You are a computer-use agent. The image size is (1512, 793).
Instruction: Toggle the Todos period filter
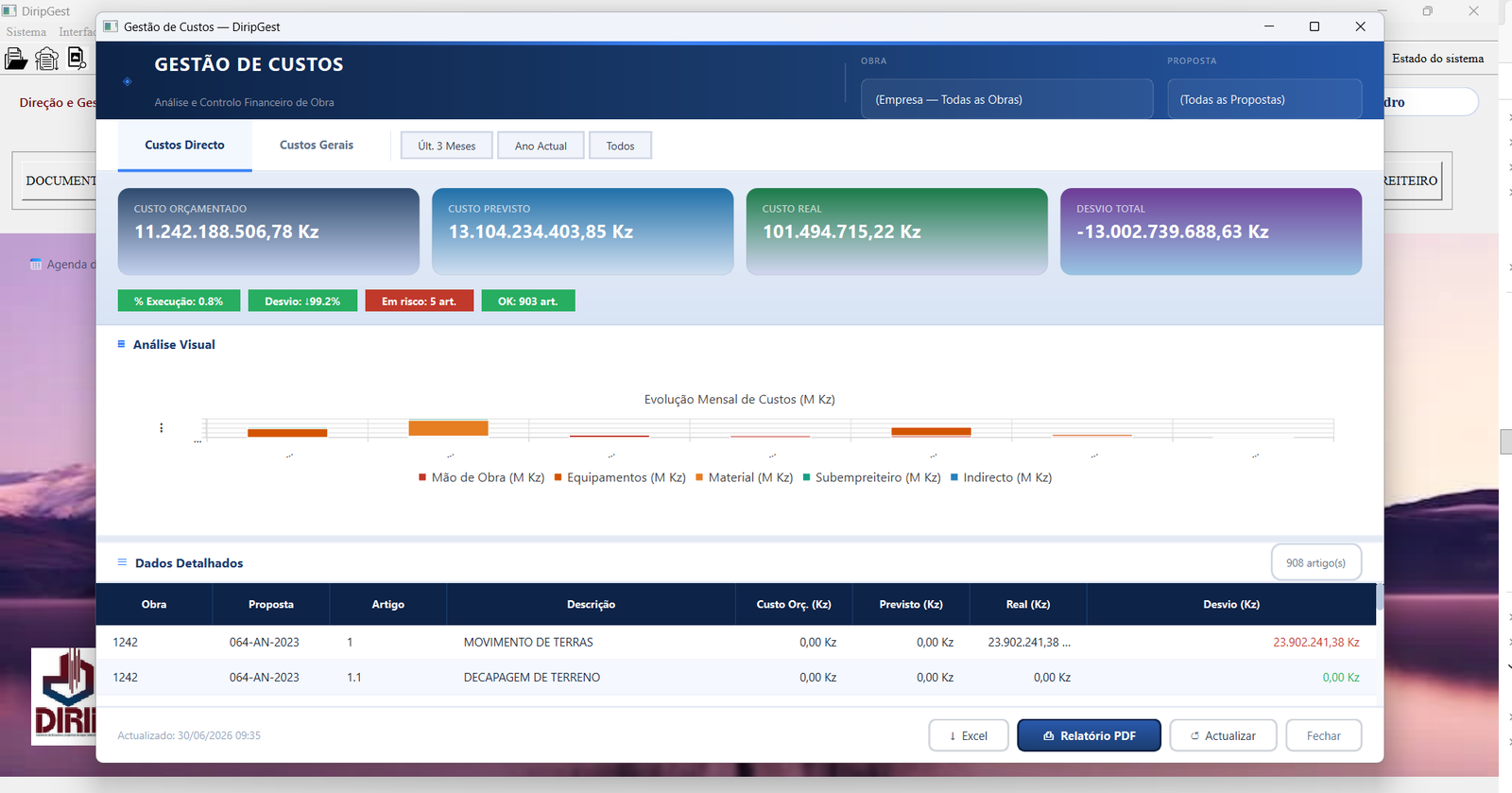point(620,146)
